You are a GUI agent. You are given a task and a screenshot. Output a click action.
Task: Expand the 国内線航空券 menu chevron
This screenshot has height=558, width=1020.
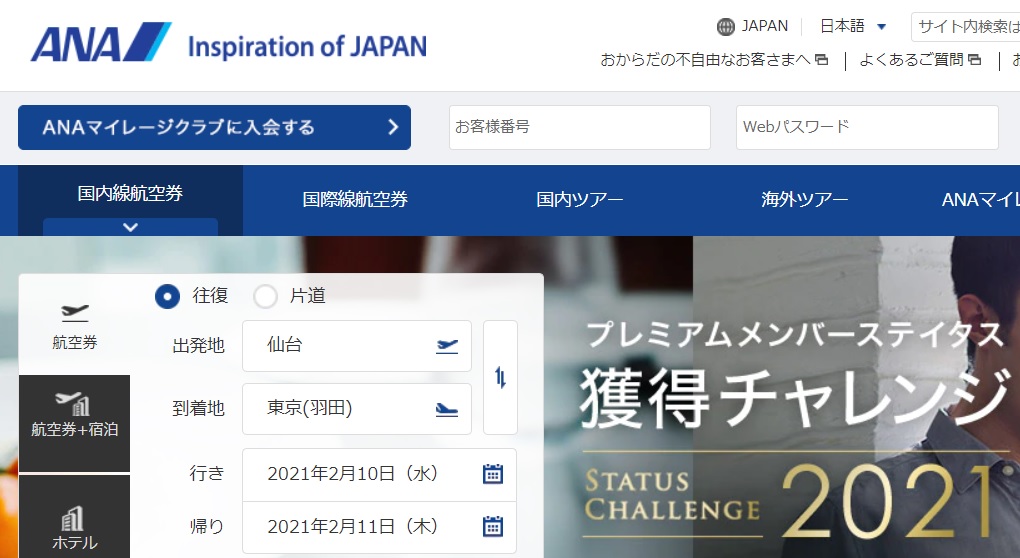click(130, 227)
